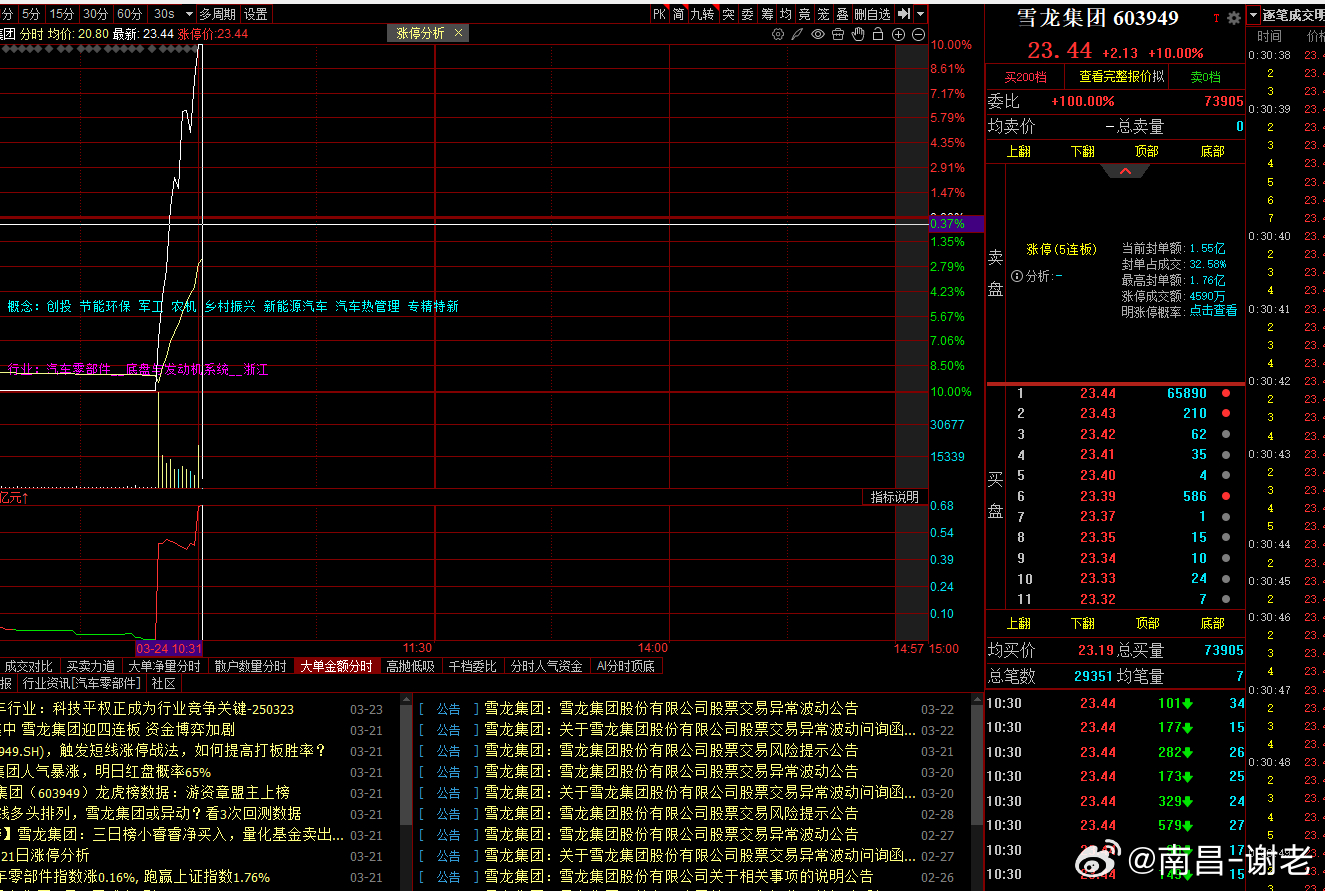
Task: Open the 指标说明 indicator description button
Action: click(x=894, y=497)
